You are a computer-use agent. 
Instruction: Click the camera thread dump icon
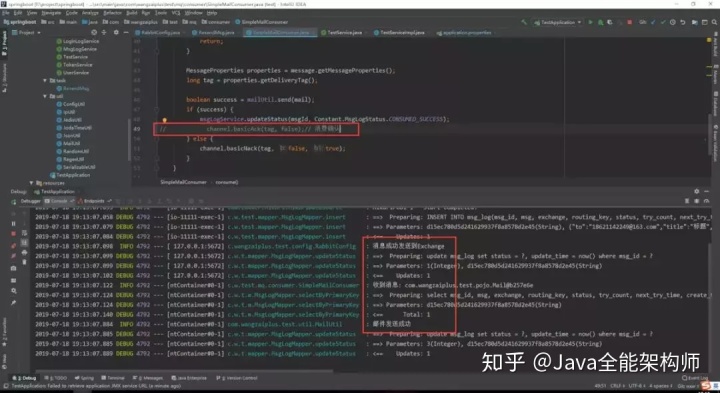13,268
